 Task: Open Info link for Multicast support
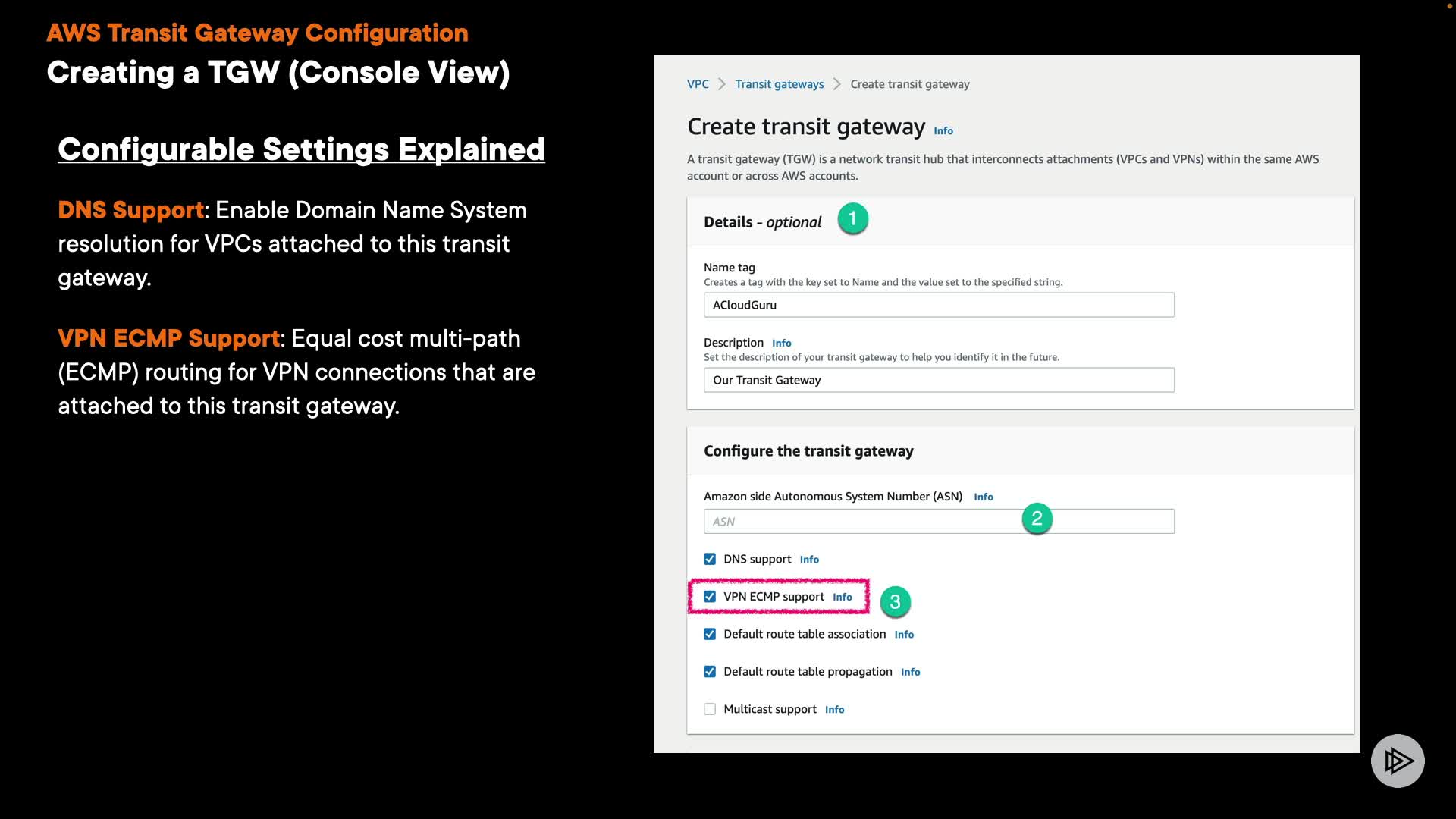click(834, 710)
